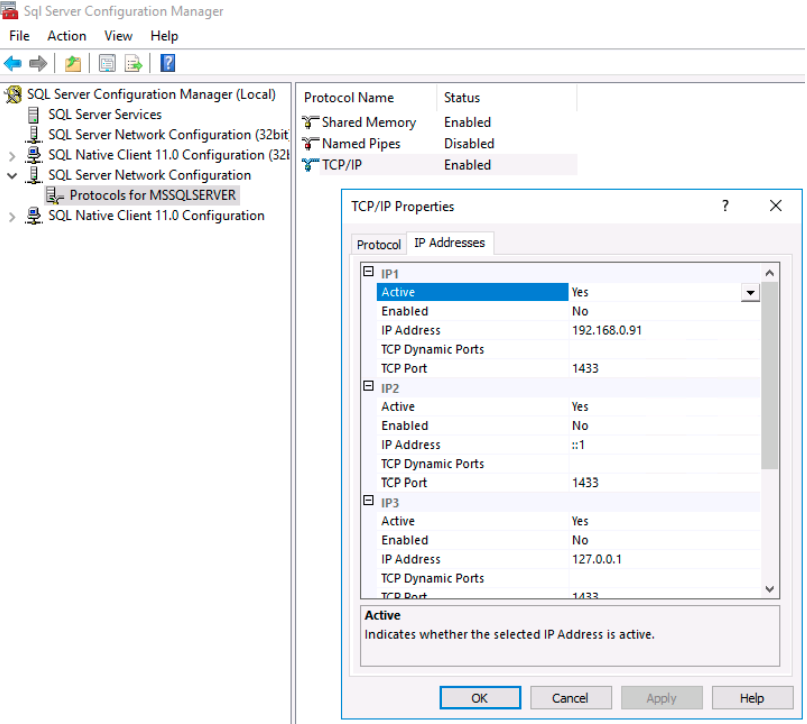Select the IP3 Enabled value field
Screen dimensions: 807x724
[x=664, y=540]
